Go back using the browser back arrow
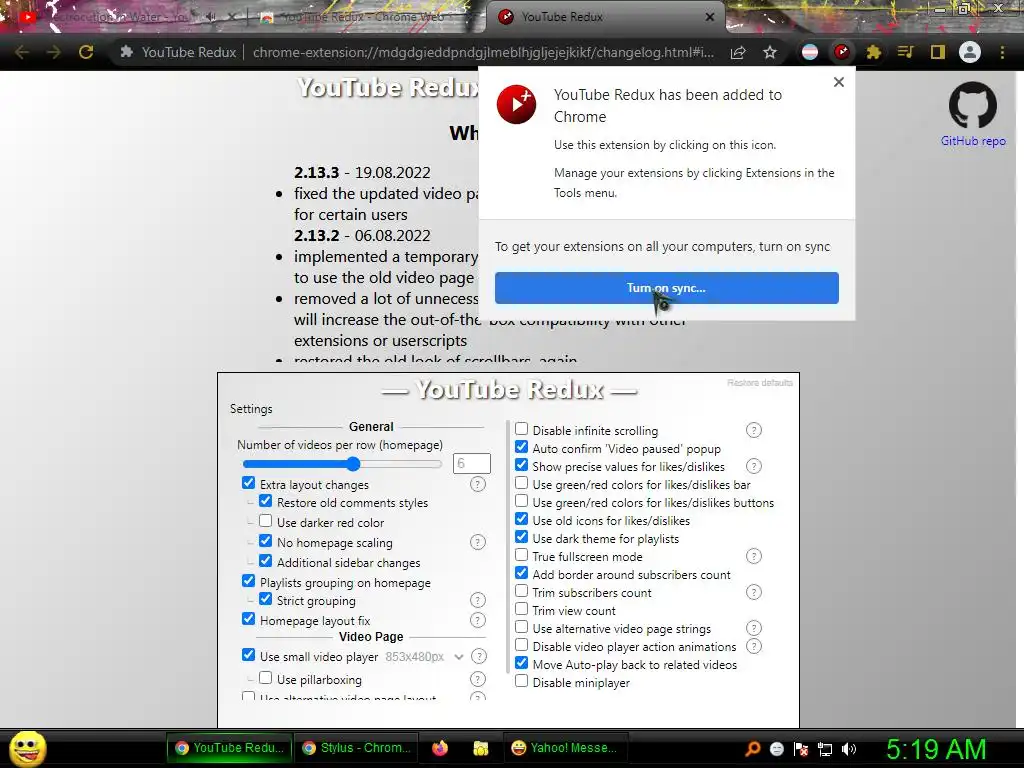 coord(22,52)
